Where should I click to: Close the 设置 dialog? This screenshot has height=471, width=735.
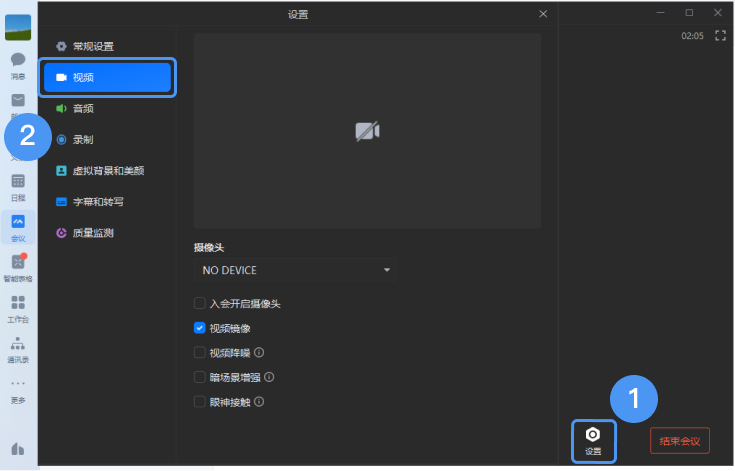[543, 14]
